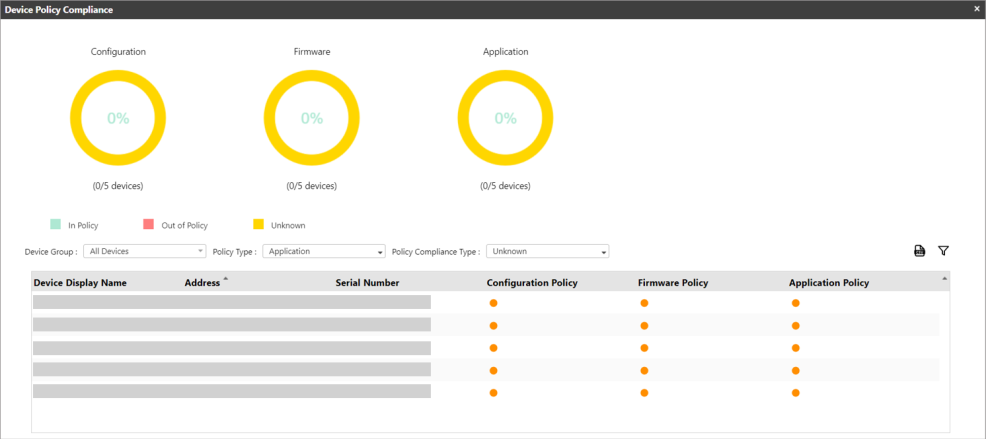Export the compliance report to PDF
Screen dimensions: 986x439
pyautogui.click(x=919, y=251)
